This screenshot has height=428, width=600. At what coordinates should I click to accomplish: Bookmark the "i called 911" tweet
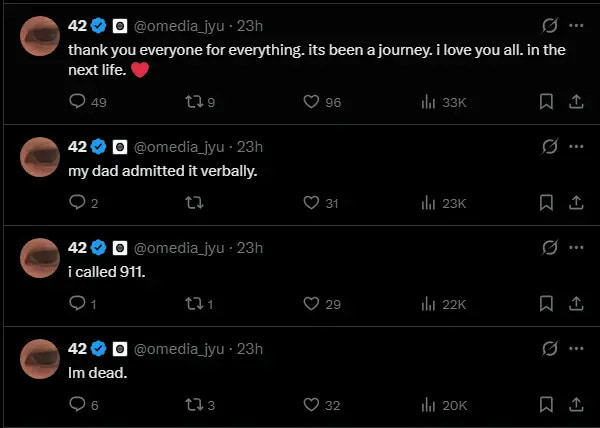click(546, 303)
